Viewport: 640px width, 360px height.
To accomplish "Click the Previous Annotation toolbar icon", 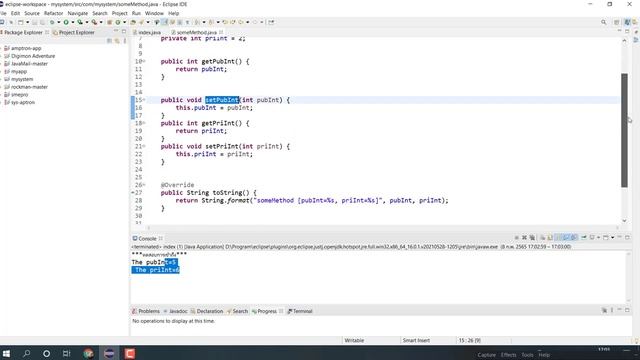I will pyautogui.click(x=211, y=22).
